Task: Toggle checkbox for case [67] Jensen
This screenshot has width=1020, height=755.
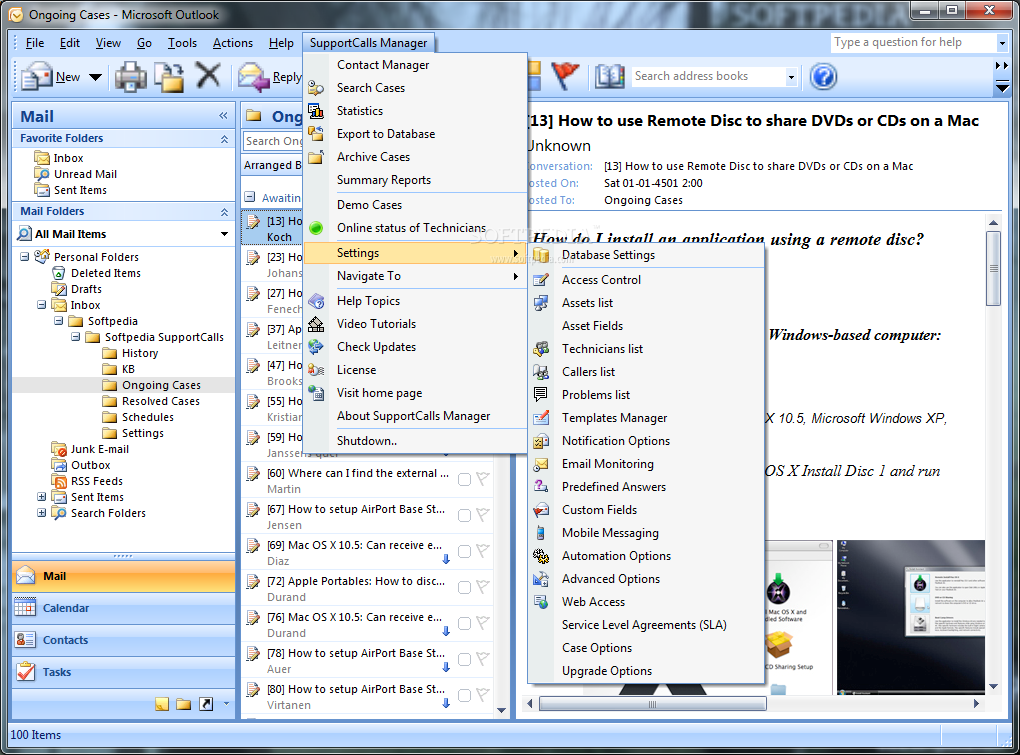Action: click(x=464, y=516)
